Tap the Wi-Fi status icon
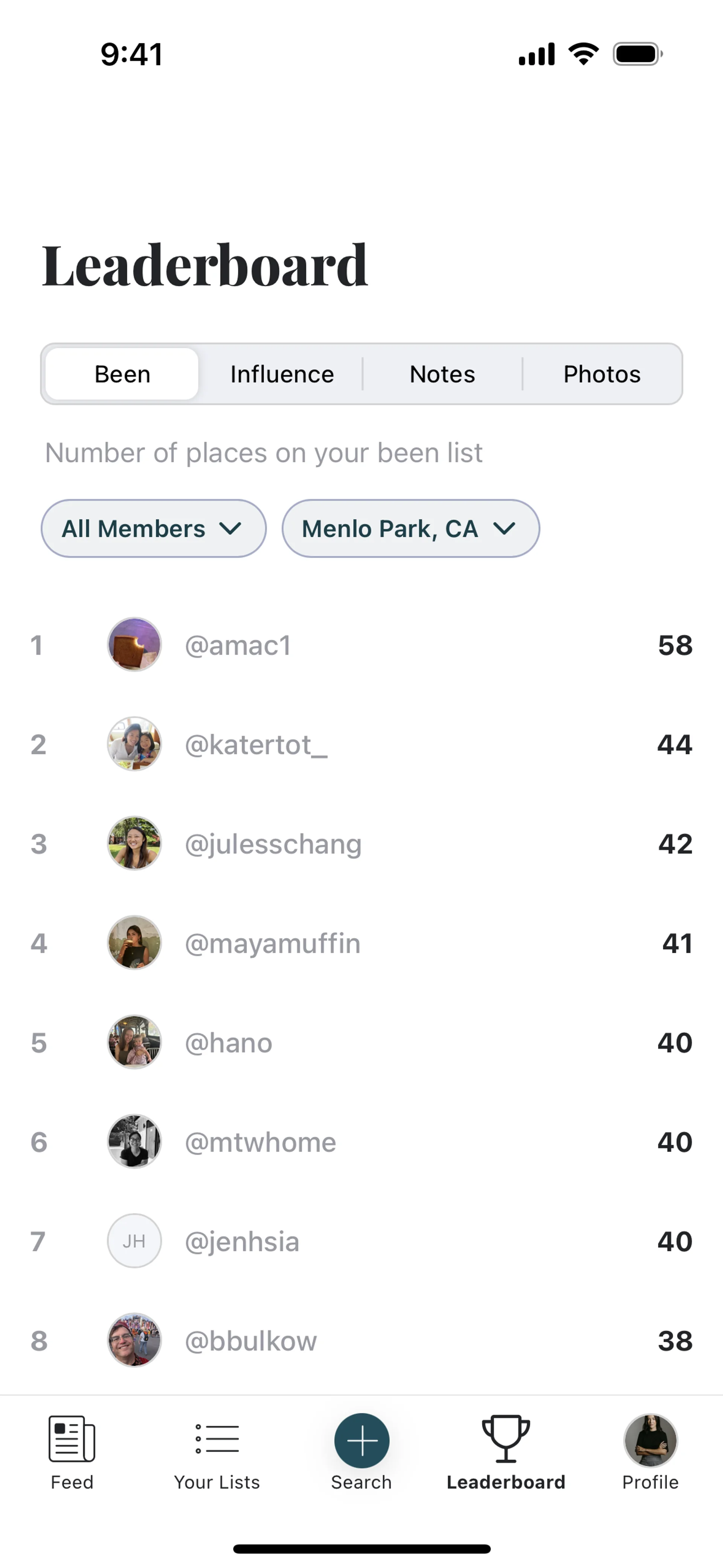 click(x=583, y=54)
